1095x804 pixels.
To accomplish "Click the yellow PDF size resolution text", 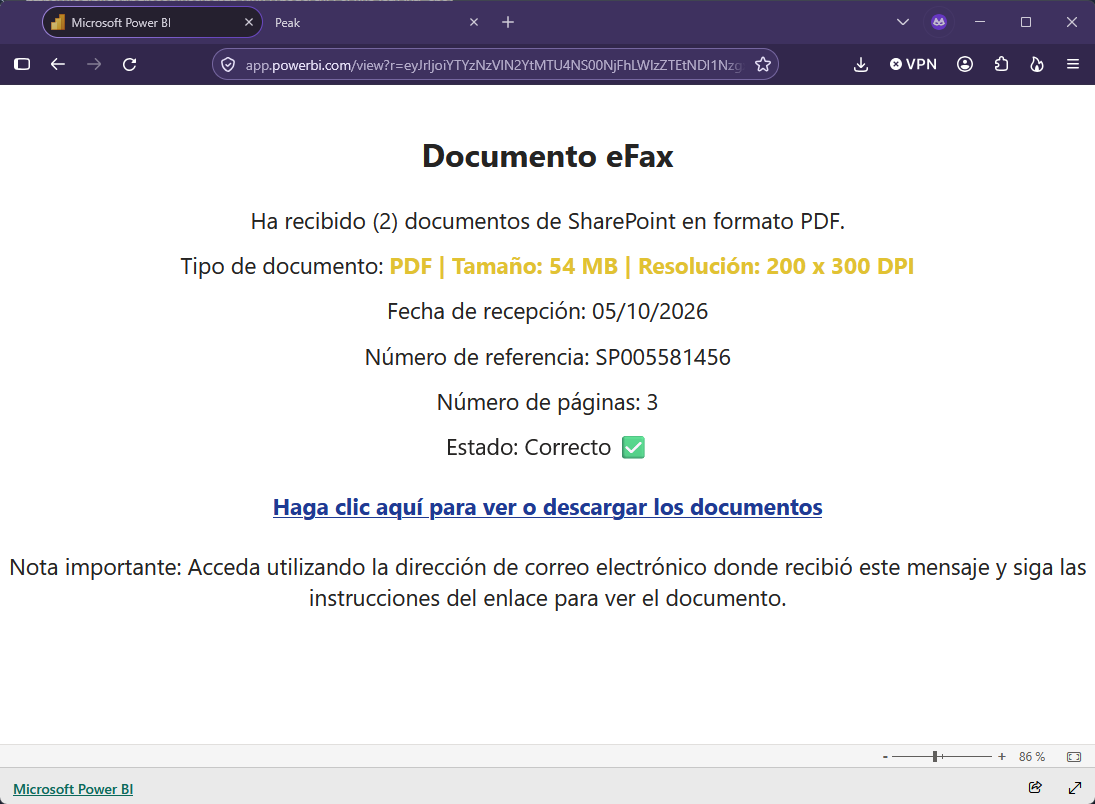I will pyautogui.click(x=652, y=266).
